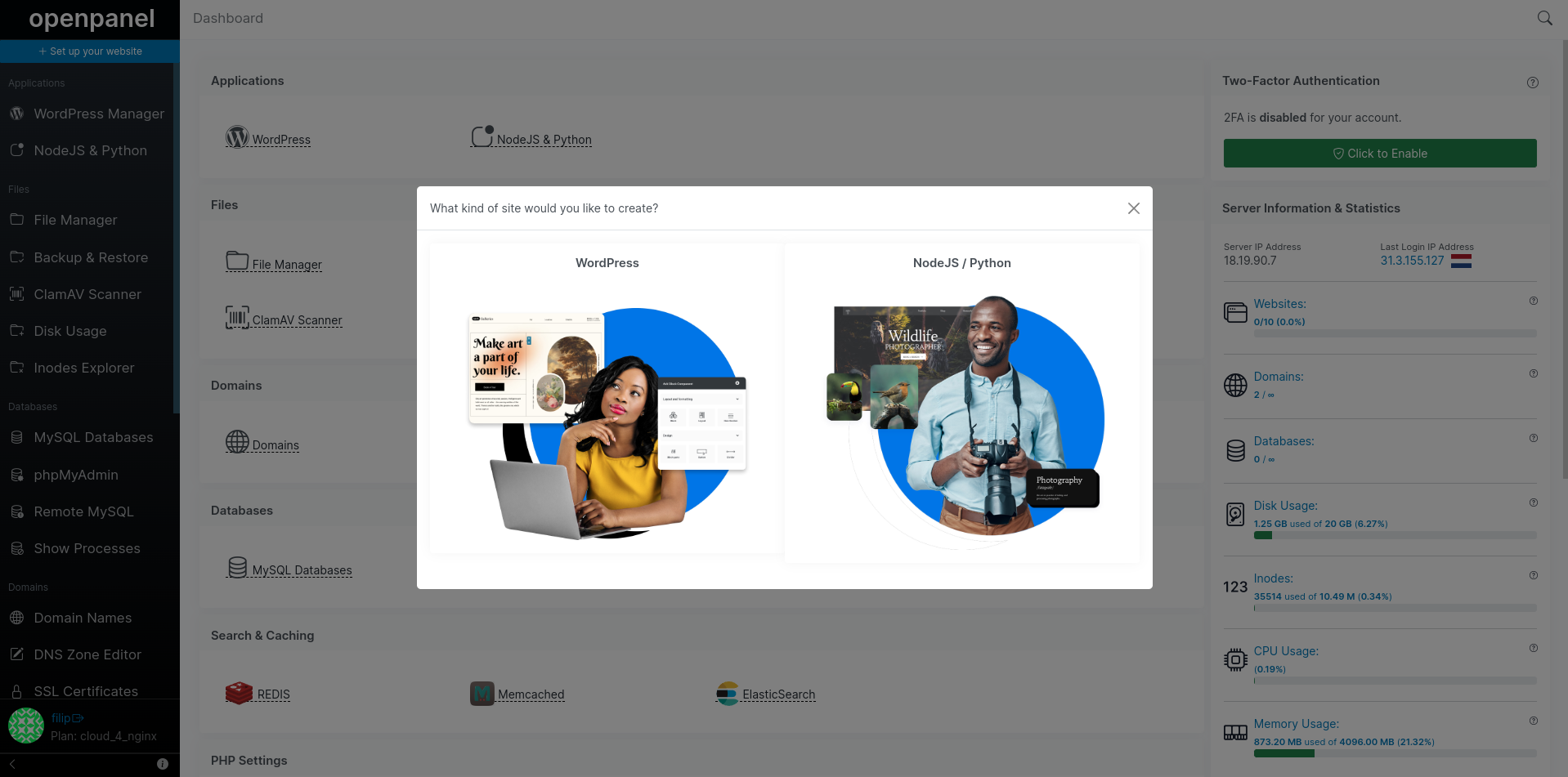
Task: Click the Click to Enable 2FA button
Action: [x=1380, y=153]
